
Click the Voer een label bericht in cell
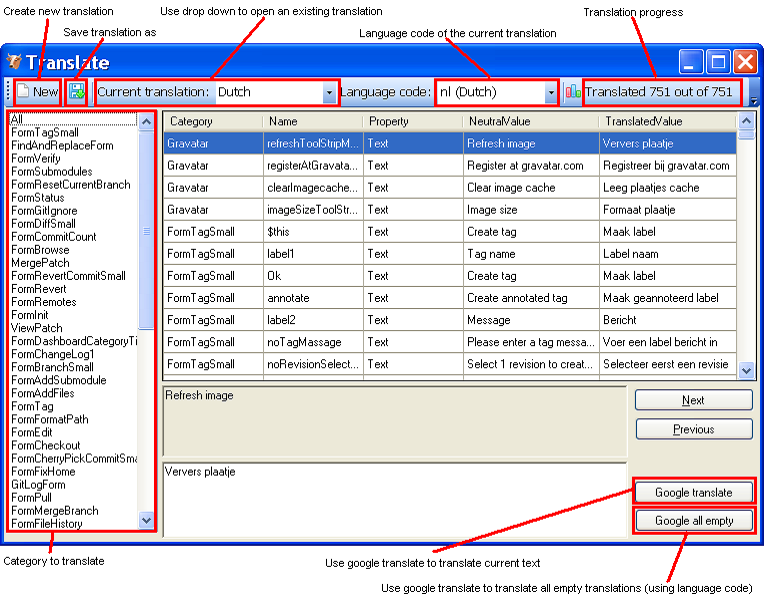click(668, 342)
